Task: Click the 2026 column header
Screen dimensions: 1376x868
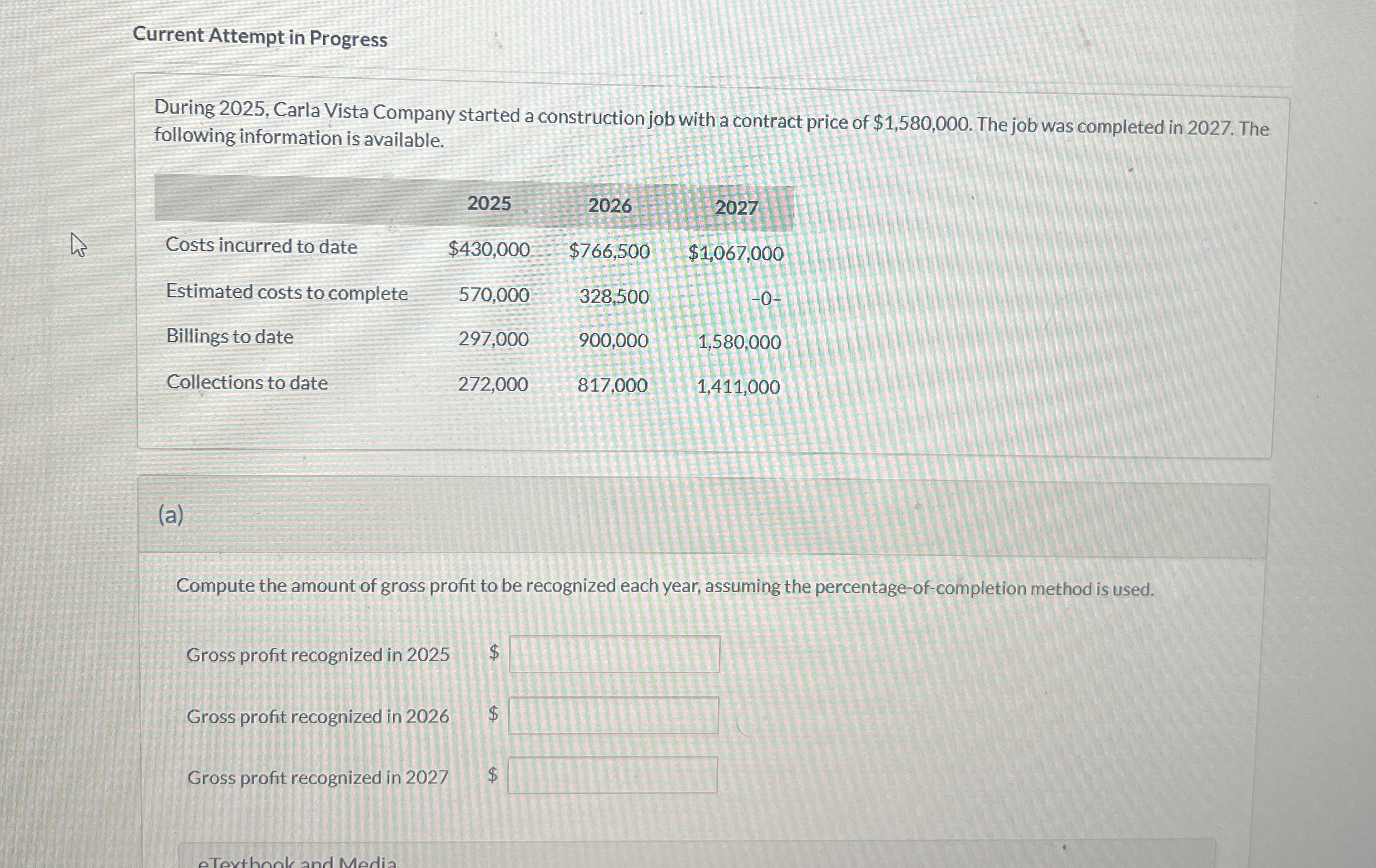Action: (611, 206)
